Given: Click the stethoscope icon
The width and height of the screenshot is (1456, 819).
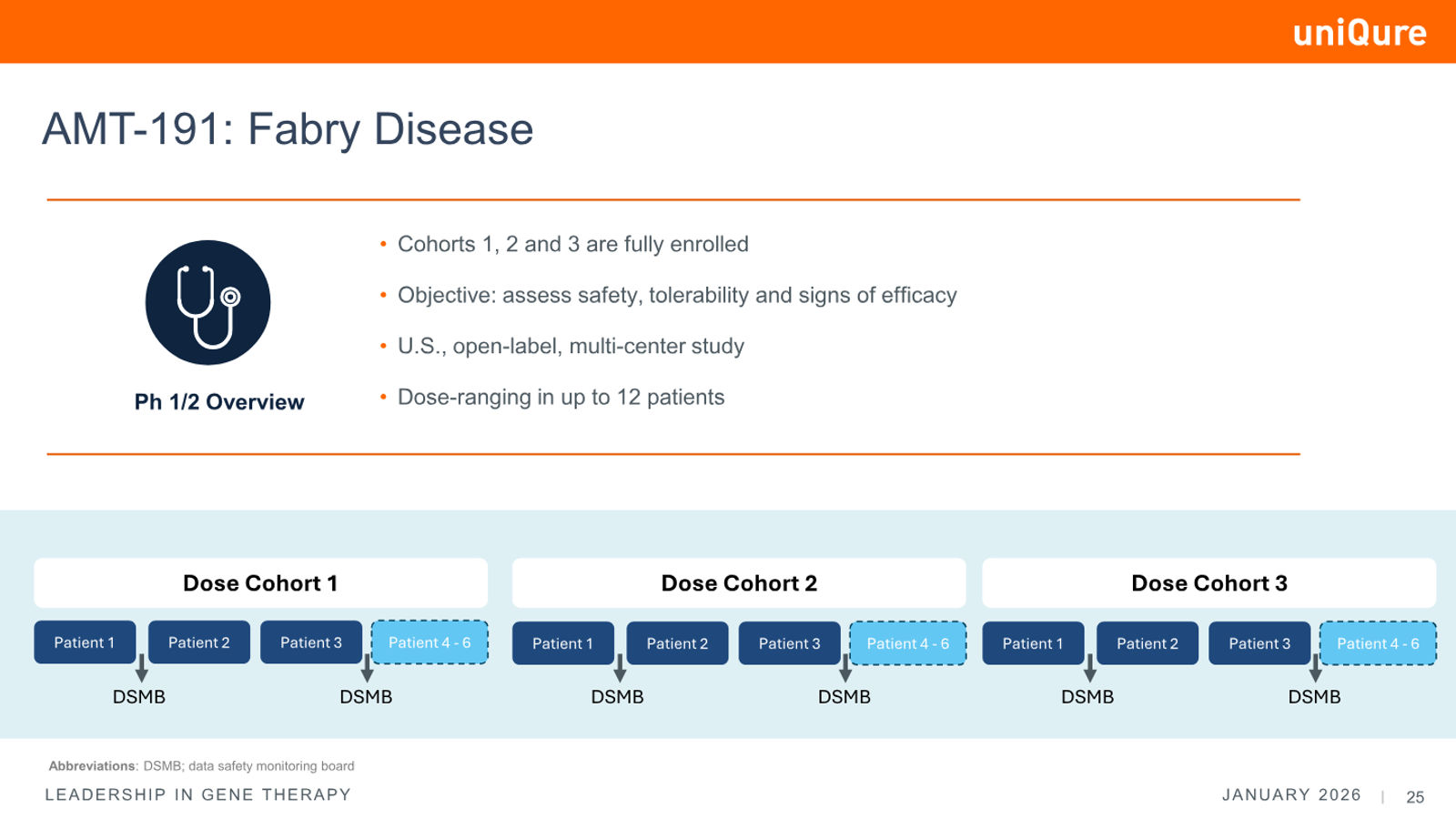Looking at the screenshot, I should coord(207,303).
